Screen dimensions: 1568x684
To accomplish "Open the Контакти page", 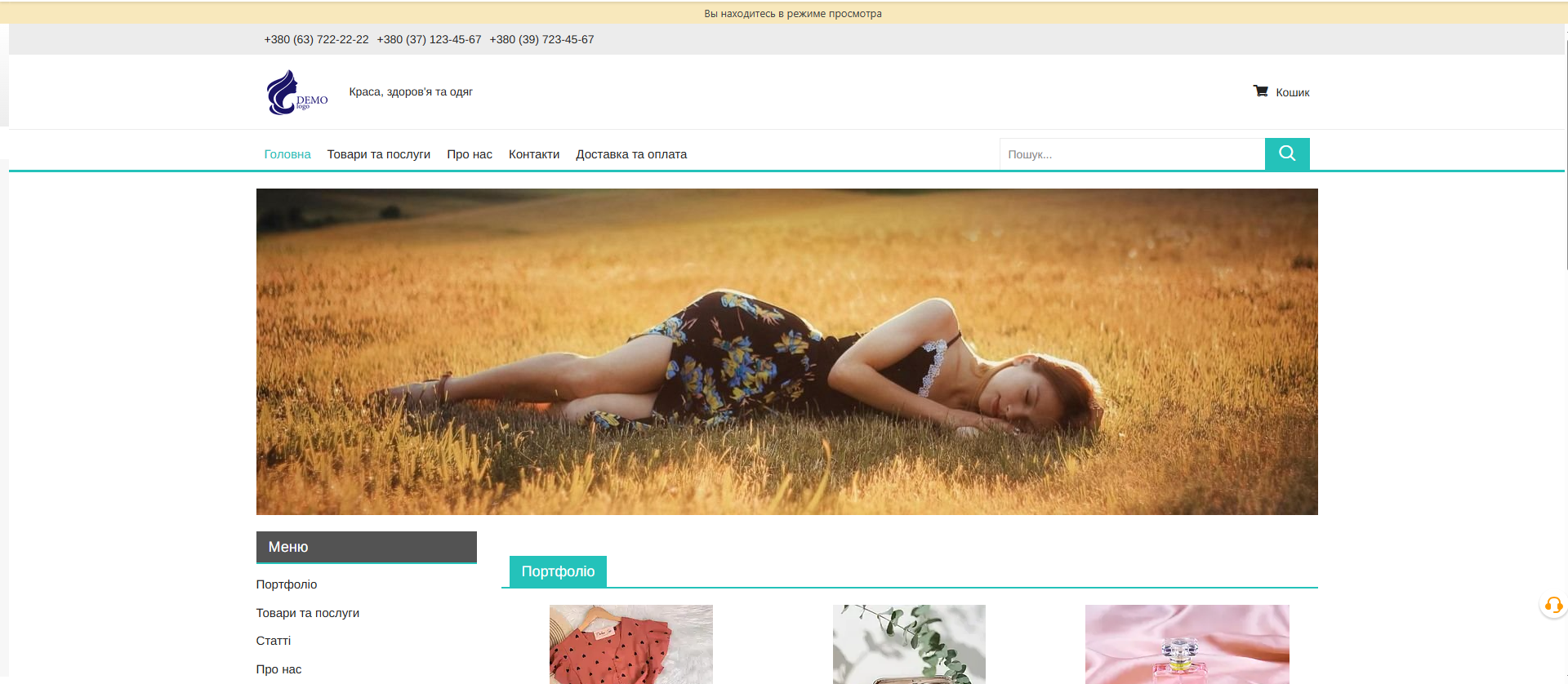I will (x=533, y=154).
